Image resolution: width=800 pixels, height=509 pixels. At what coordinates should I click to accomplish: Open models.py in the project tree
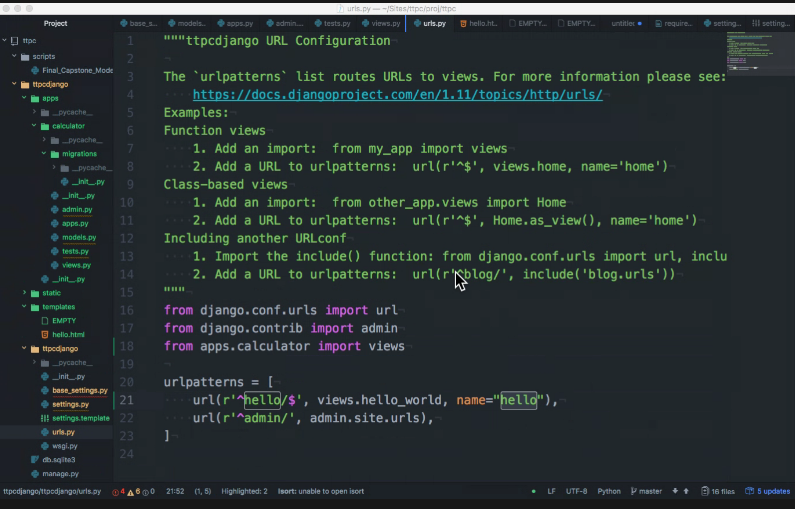pyautogui.click(x=78, y=237)
